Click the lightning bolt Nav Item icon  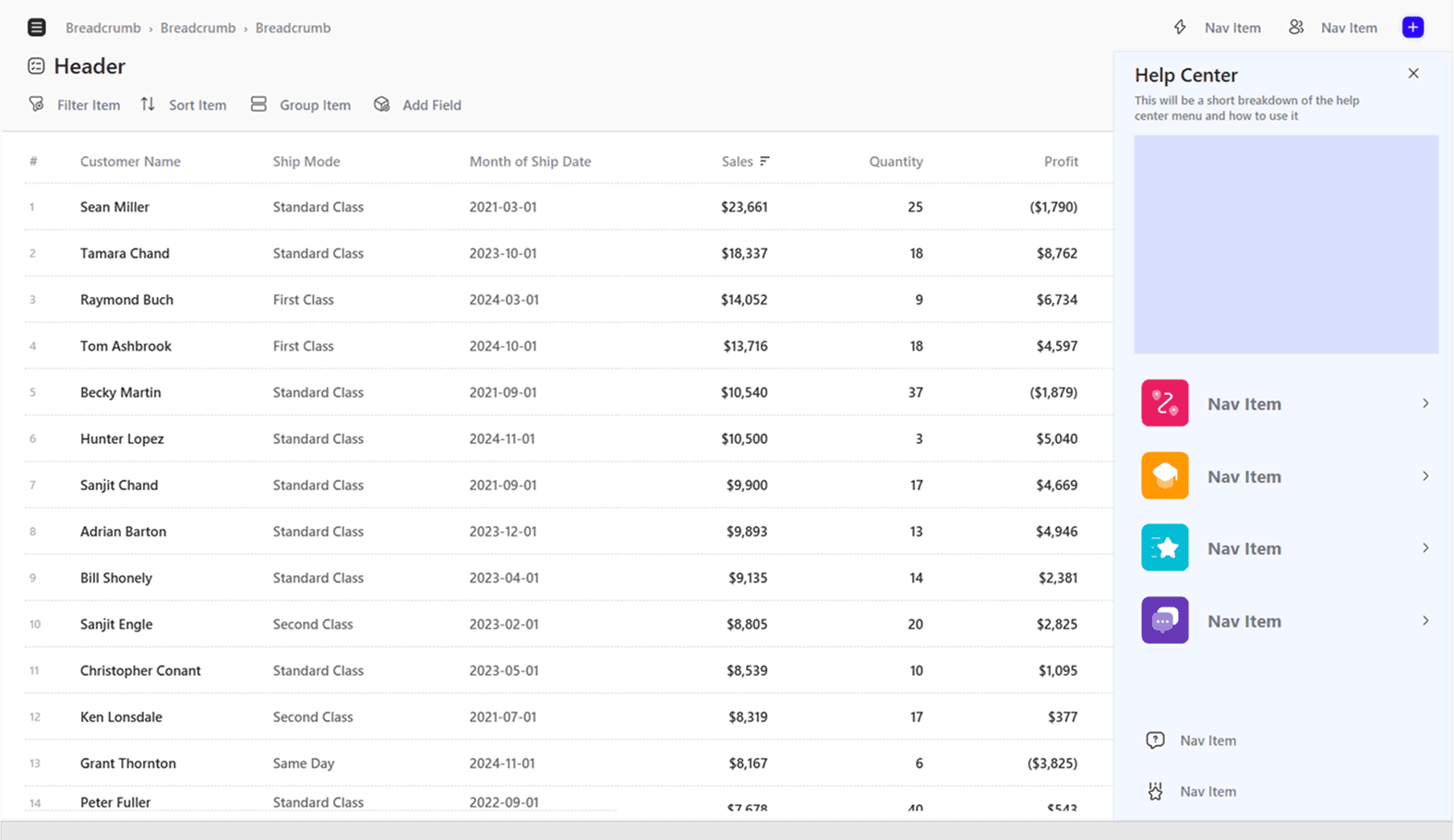[x=1180, y=28]
